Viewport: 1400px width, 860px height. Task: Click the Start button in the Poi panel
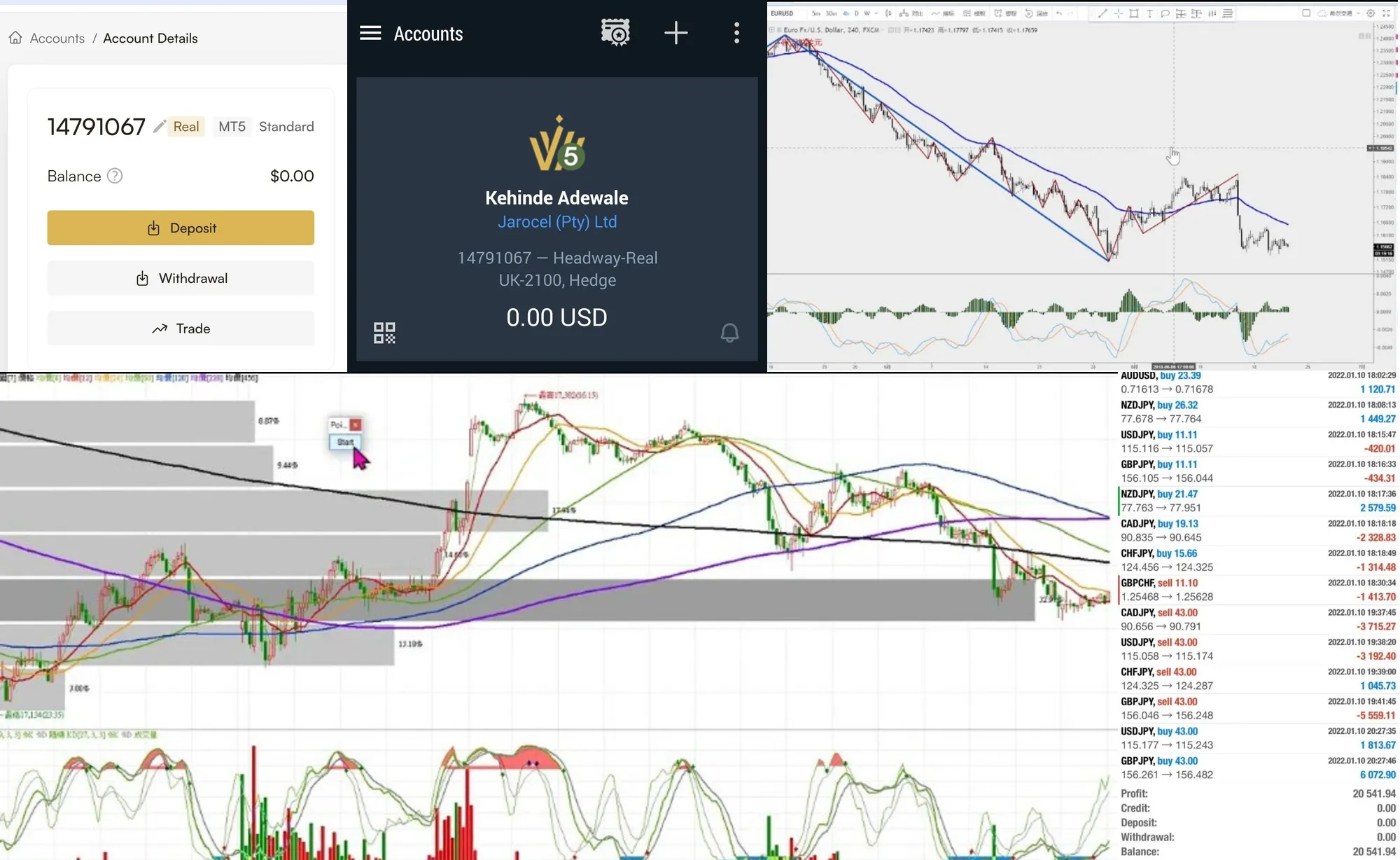point(345,442)
